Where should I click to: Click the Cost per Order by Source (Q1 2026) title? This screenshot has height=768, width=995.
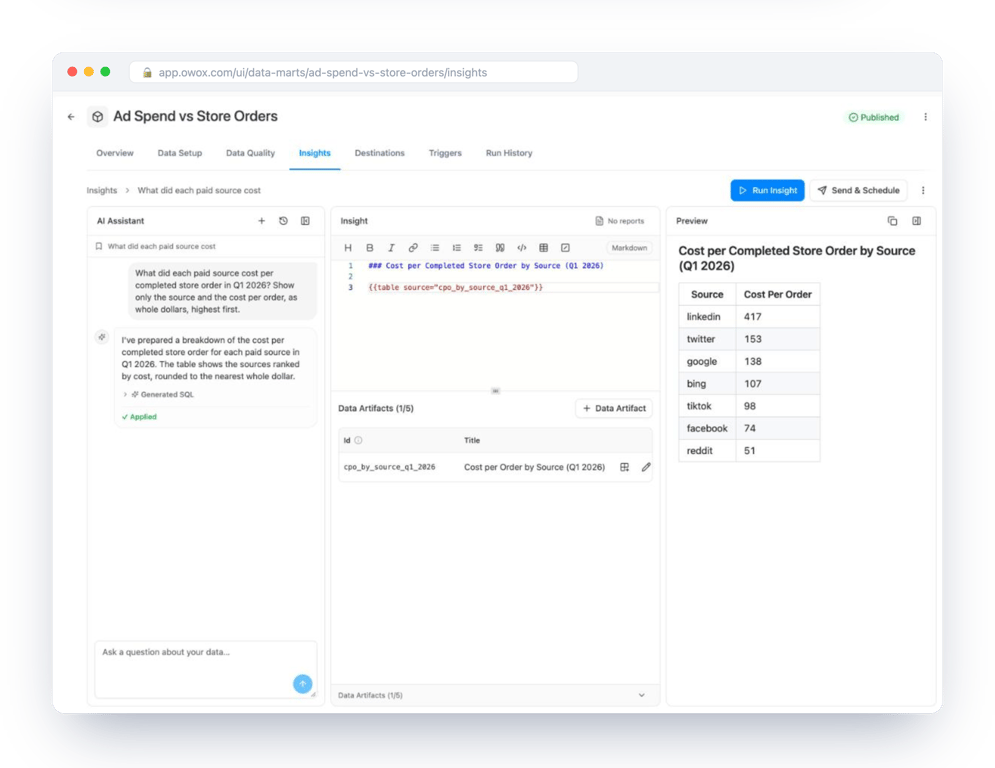tap(534, 467)
